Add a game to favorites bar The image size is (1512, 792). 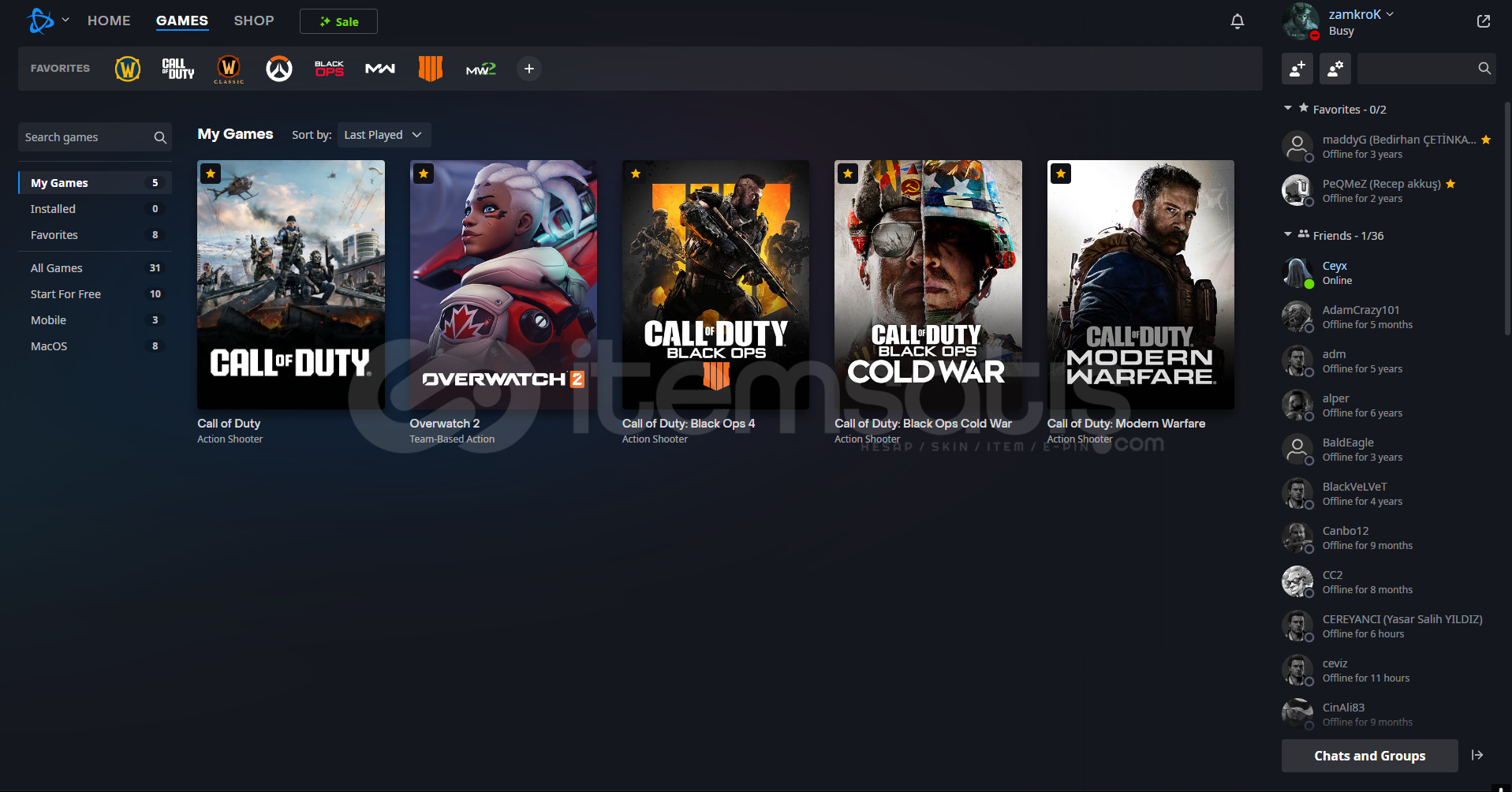(529, 69)
